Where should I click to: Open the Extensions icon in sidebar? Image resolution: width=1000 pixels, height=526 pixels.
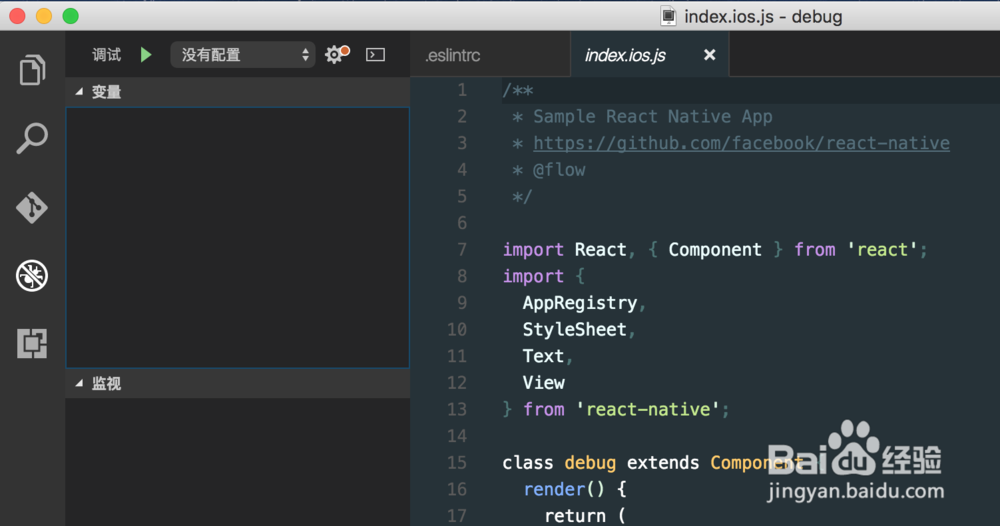tap(32, 343)
